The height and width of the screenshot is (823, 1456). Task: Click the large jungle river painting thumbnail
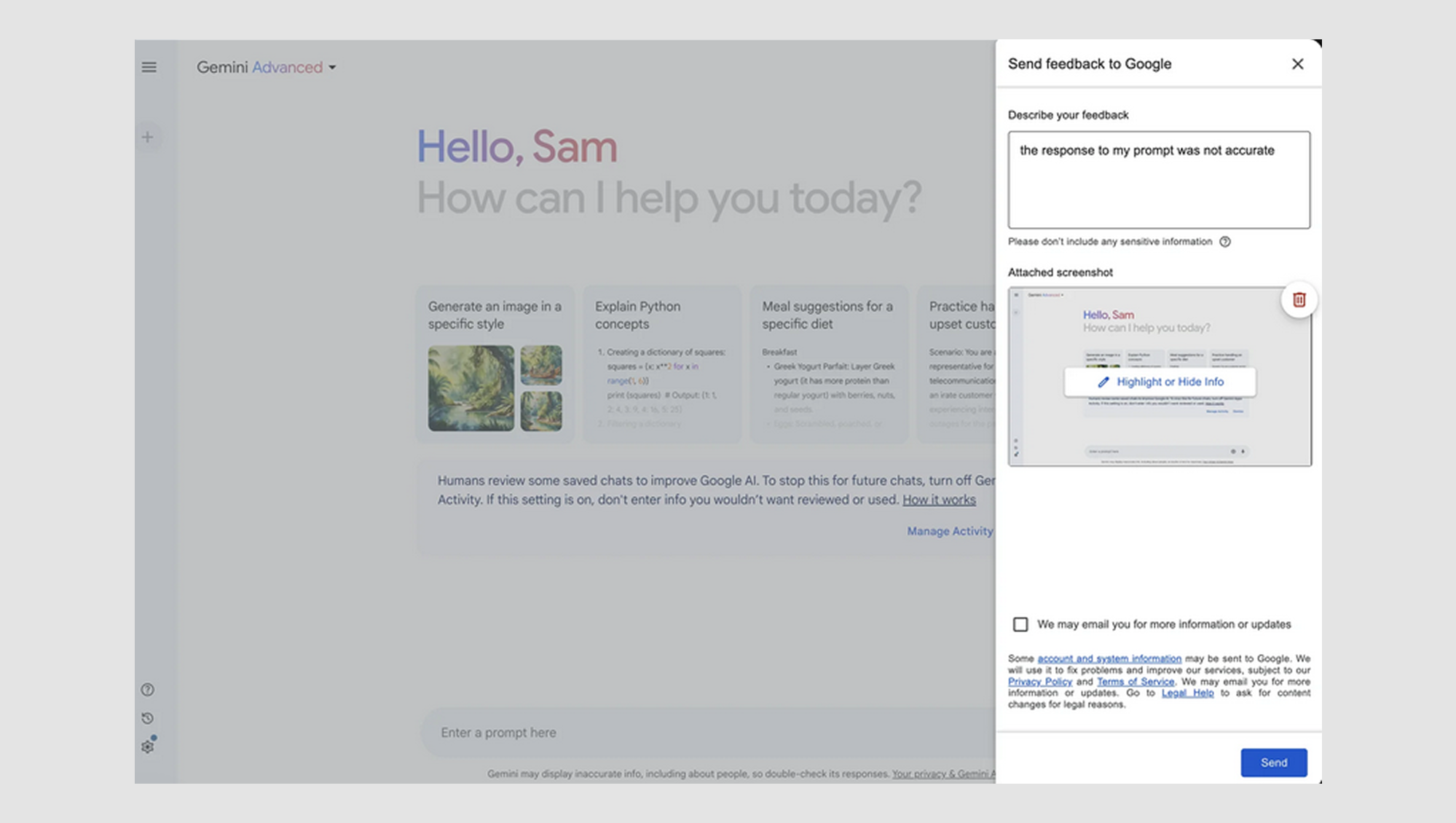pos(471,387)
